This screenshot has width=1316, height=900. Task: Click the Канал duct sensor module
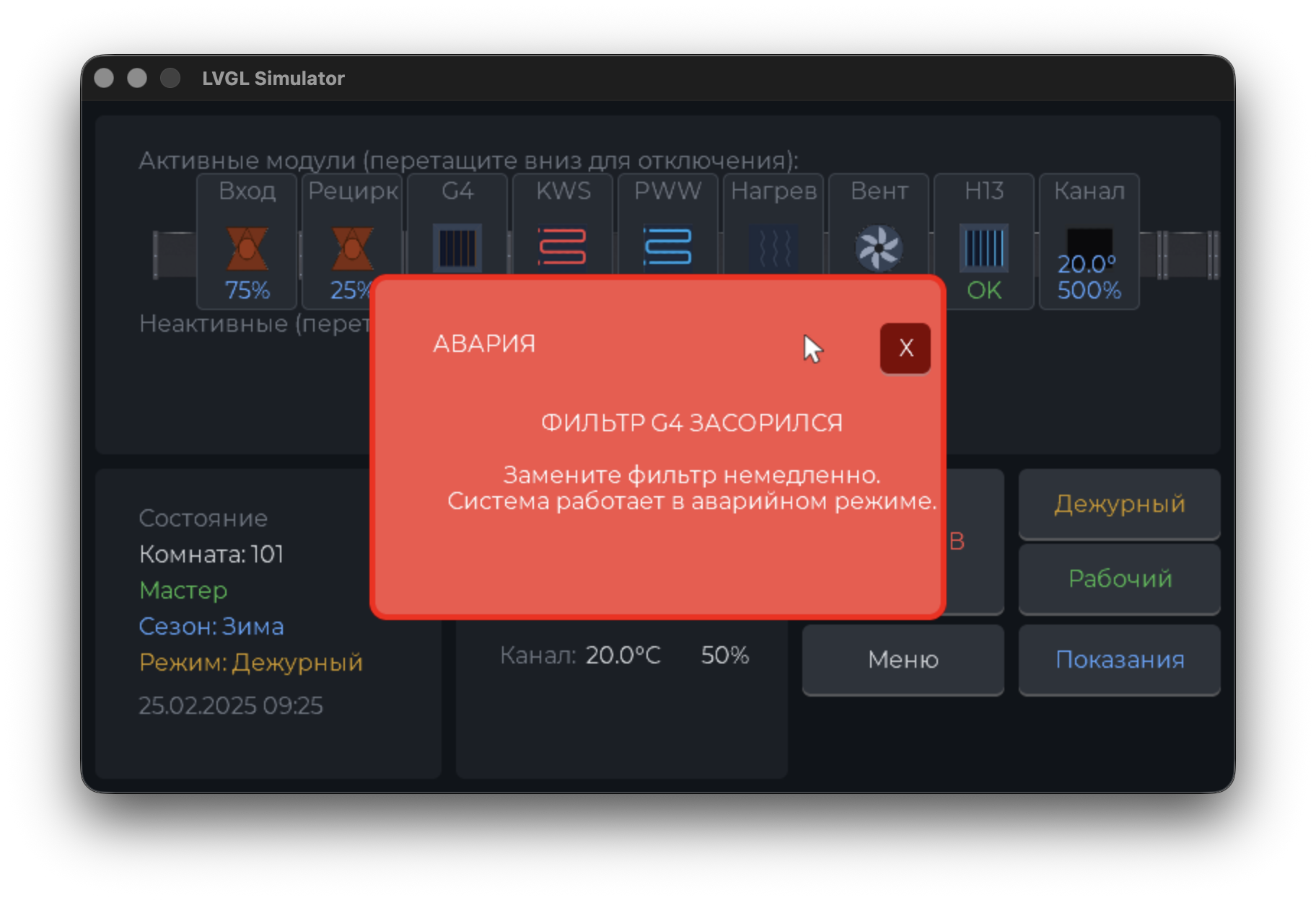[1089, 243]
